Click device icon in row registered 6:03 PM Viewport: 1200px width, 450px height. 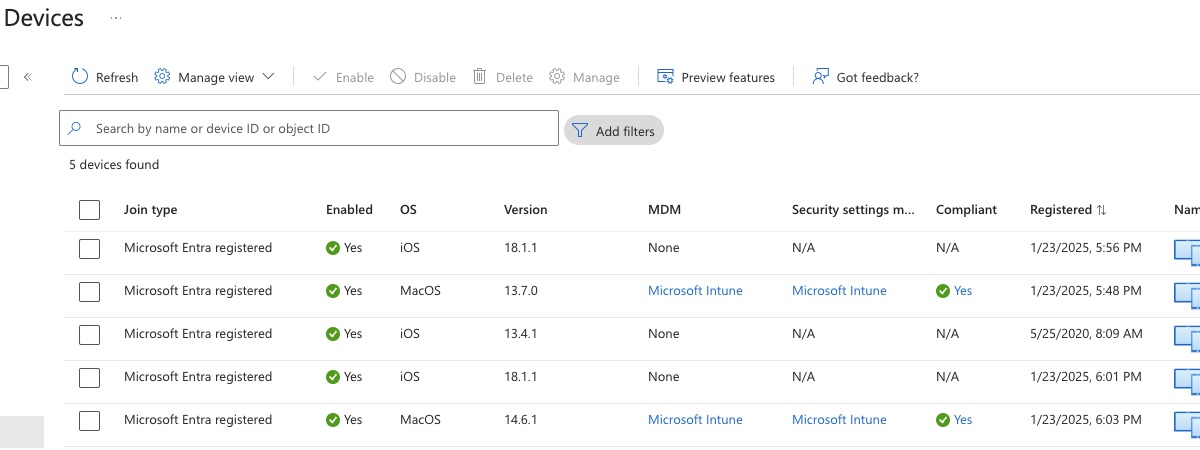pyautogui.click(x=1187, y=424)
